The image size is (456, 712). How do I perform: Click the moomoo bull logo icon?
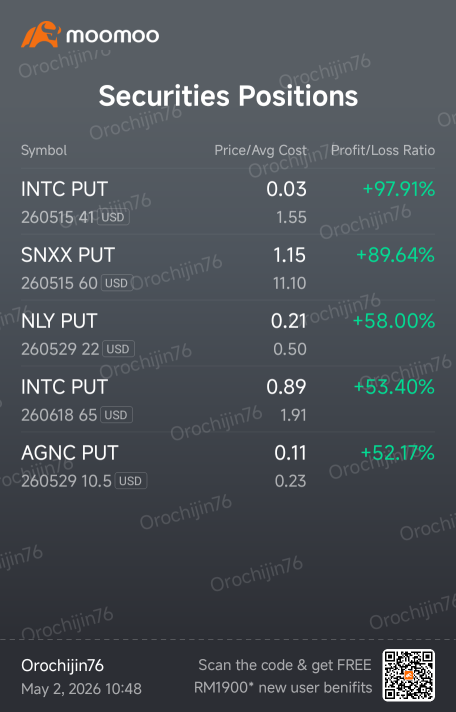tap(41, 34)
